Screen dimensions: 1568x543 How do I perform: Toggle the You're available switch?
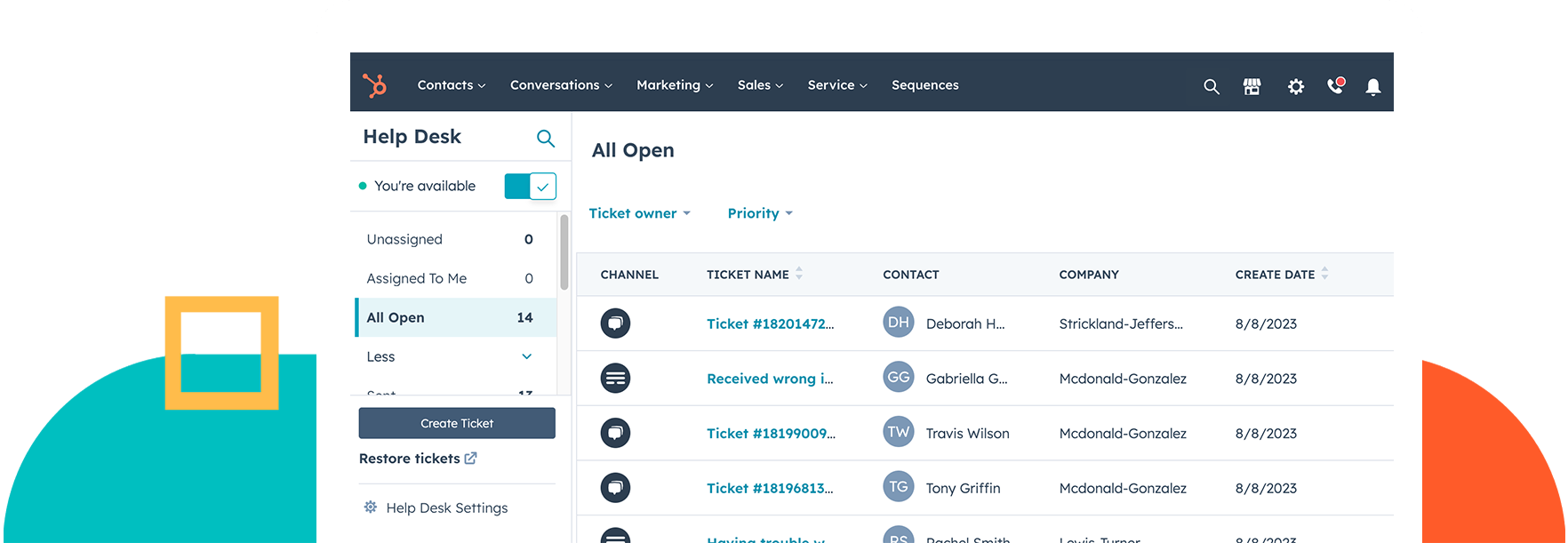click(530, 187)
